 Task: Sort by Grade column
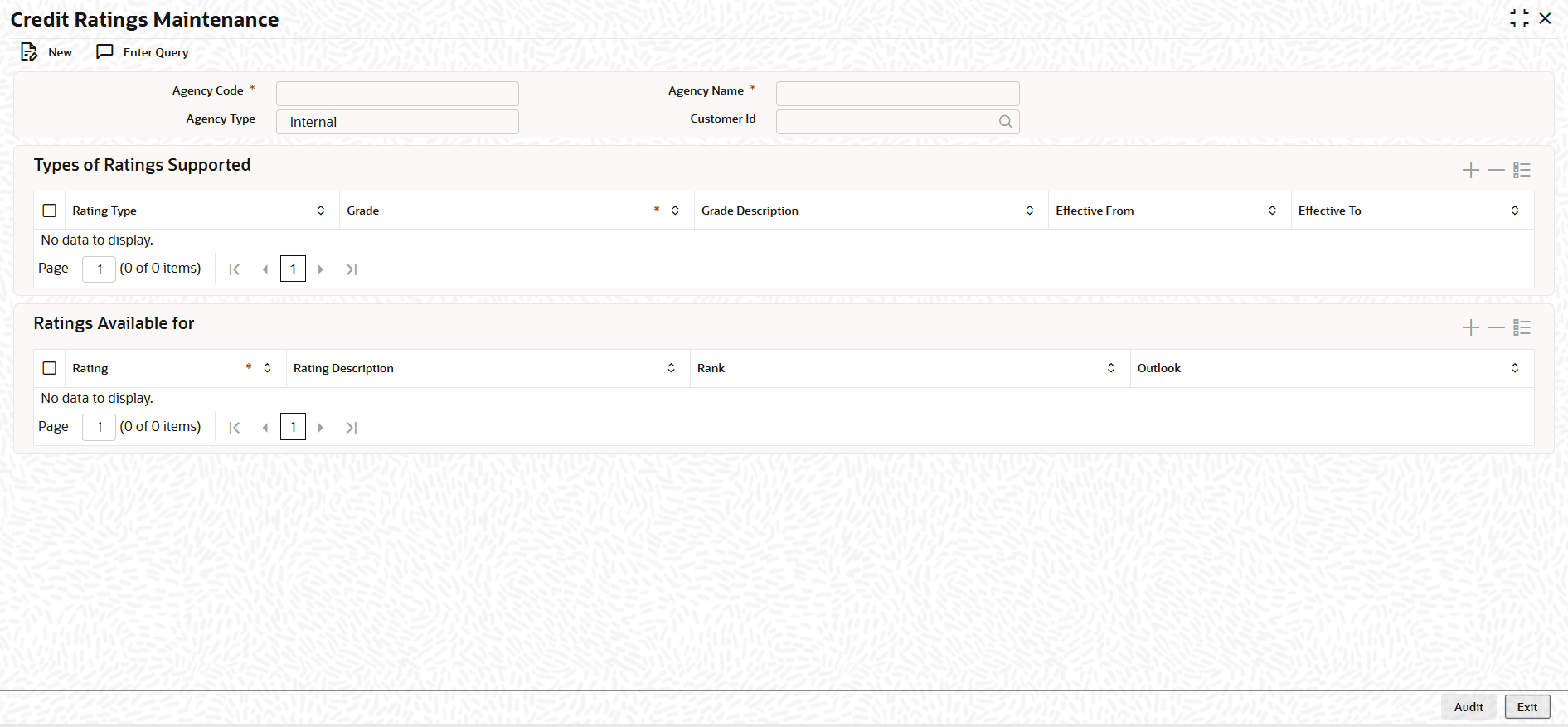click(675, 211)
